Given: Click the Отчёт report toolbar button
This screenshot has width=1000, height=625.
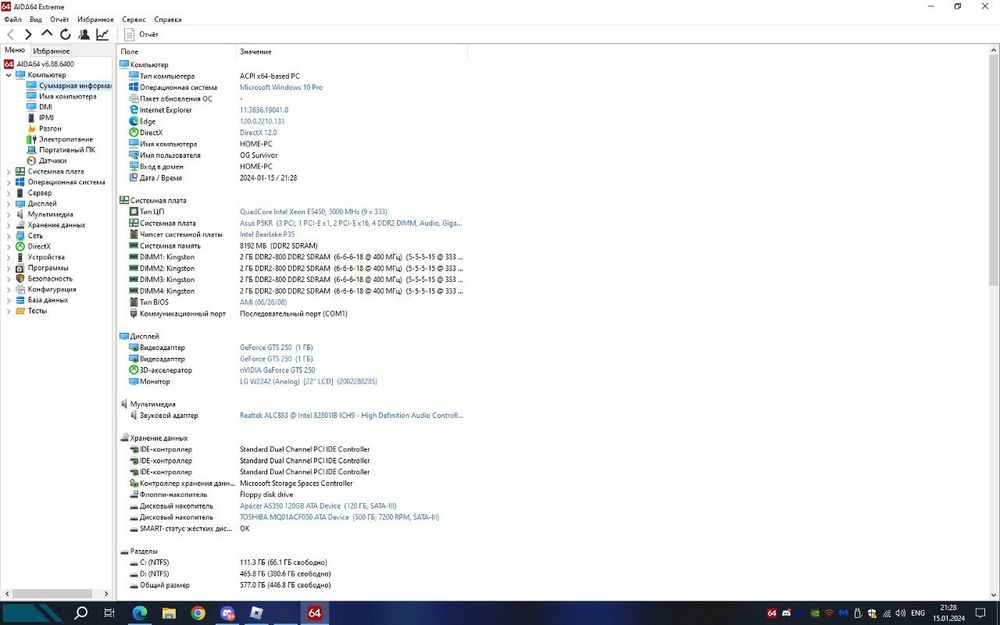Looking at the screenshot, I should 142,34.
